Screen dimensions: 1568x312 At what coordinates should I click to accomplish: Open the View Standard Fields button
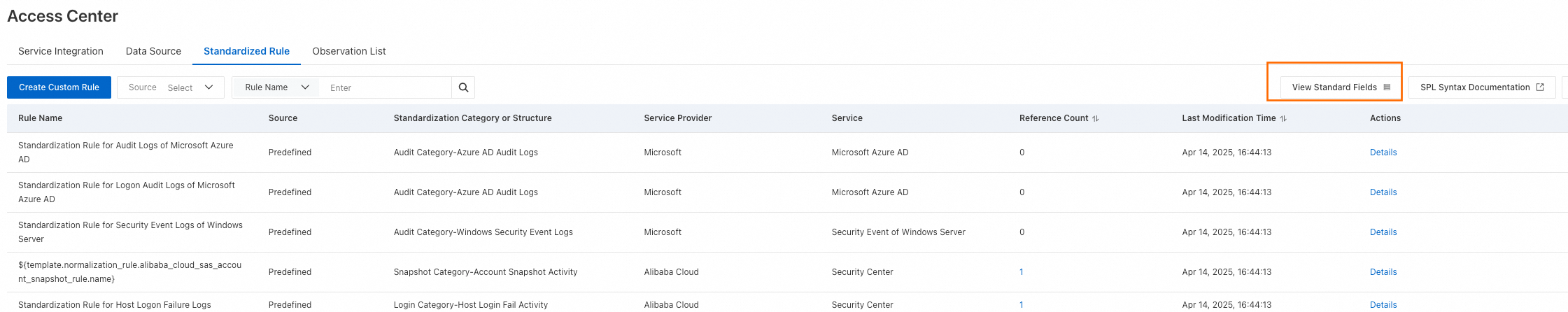tap(1341, 87)
